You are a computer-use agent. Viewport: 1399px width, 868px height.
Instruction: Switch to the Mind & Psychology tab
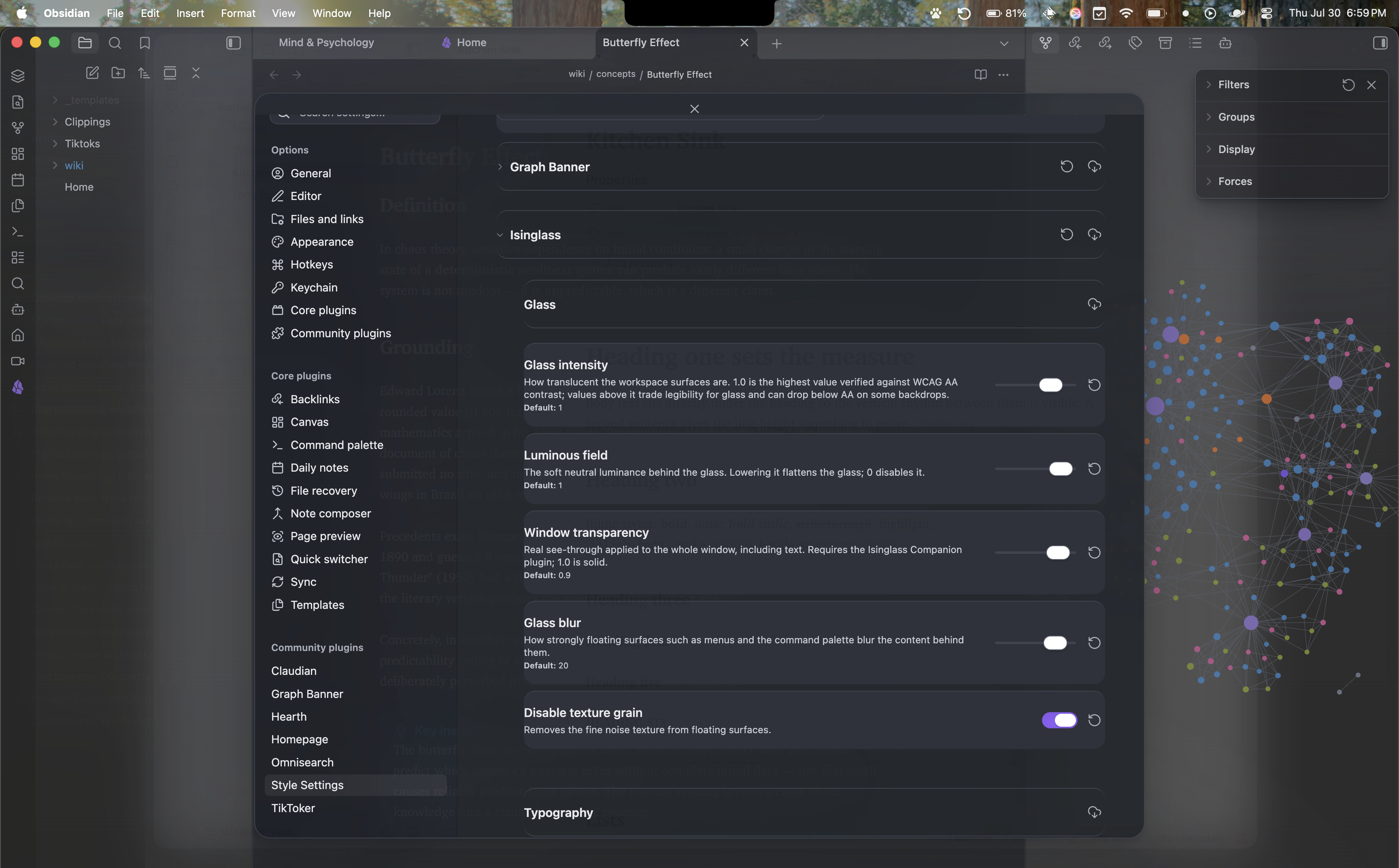327,43
